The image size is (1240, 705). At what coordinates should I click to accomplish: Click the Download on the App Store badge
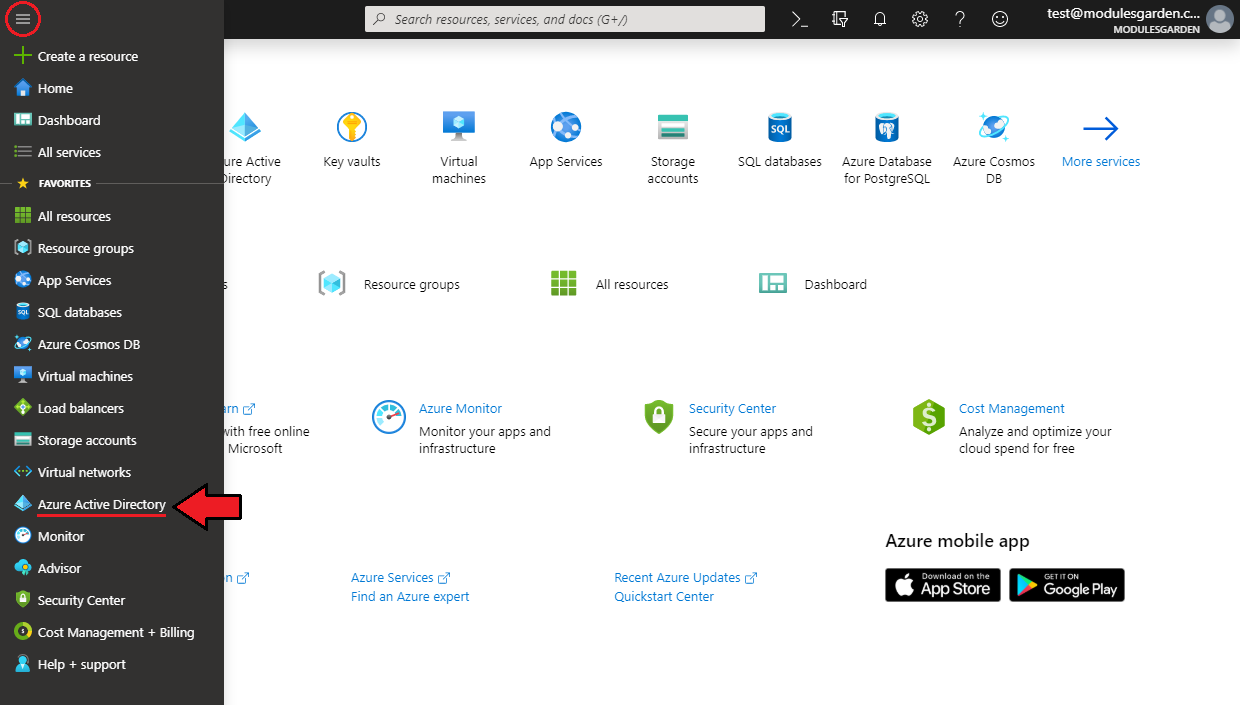(943, 585)
